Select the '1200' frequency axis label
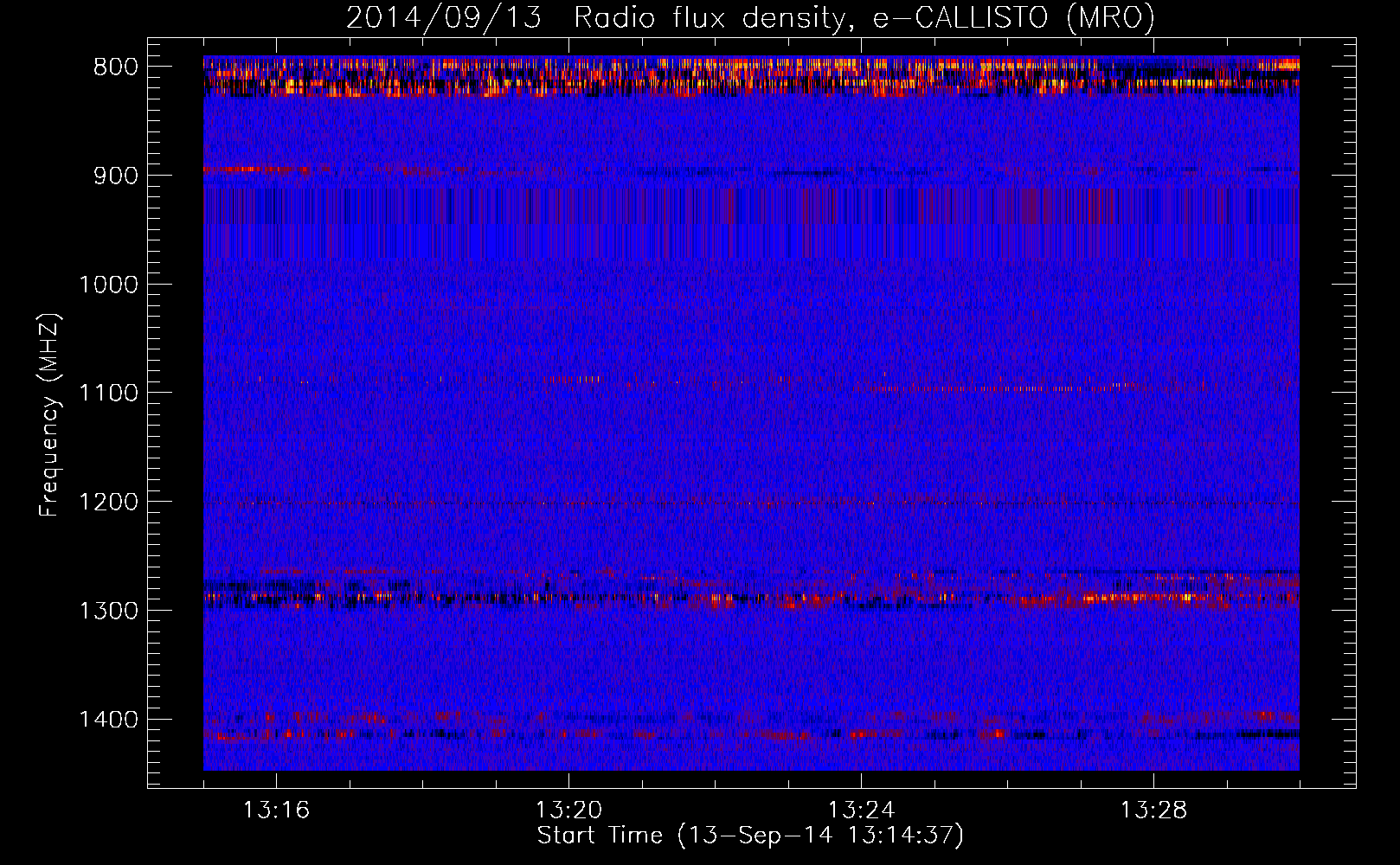The image size is (1400, 865). tap(108, 502)
